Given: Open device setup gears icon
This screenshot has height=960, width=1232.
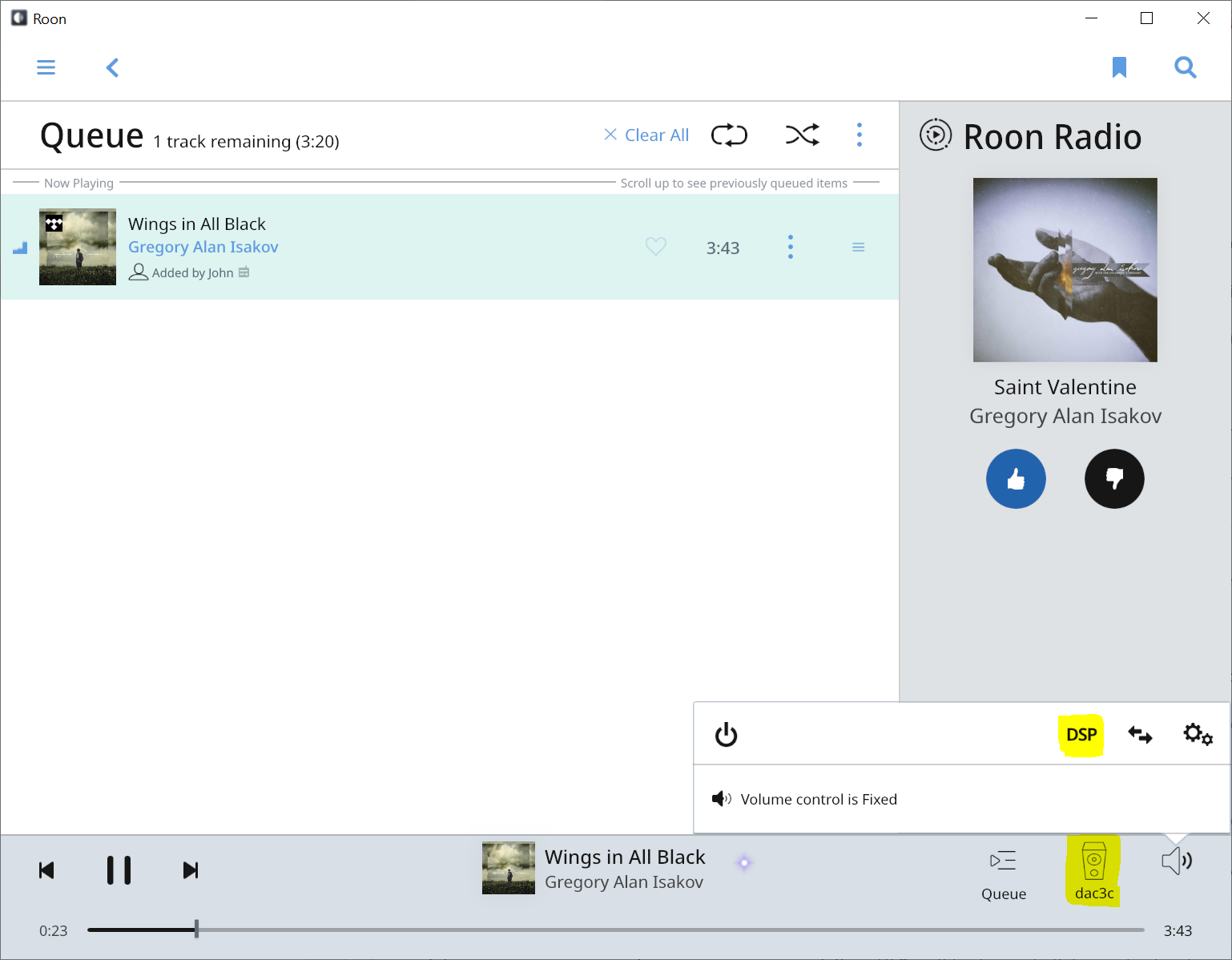Looking at the screenshot, I should (x=1198, y=734).
